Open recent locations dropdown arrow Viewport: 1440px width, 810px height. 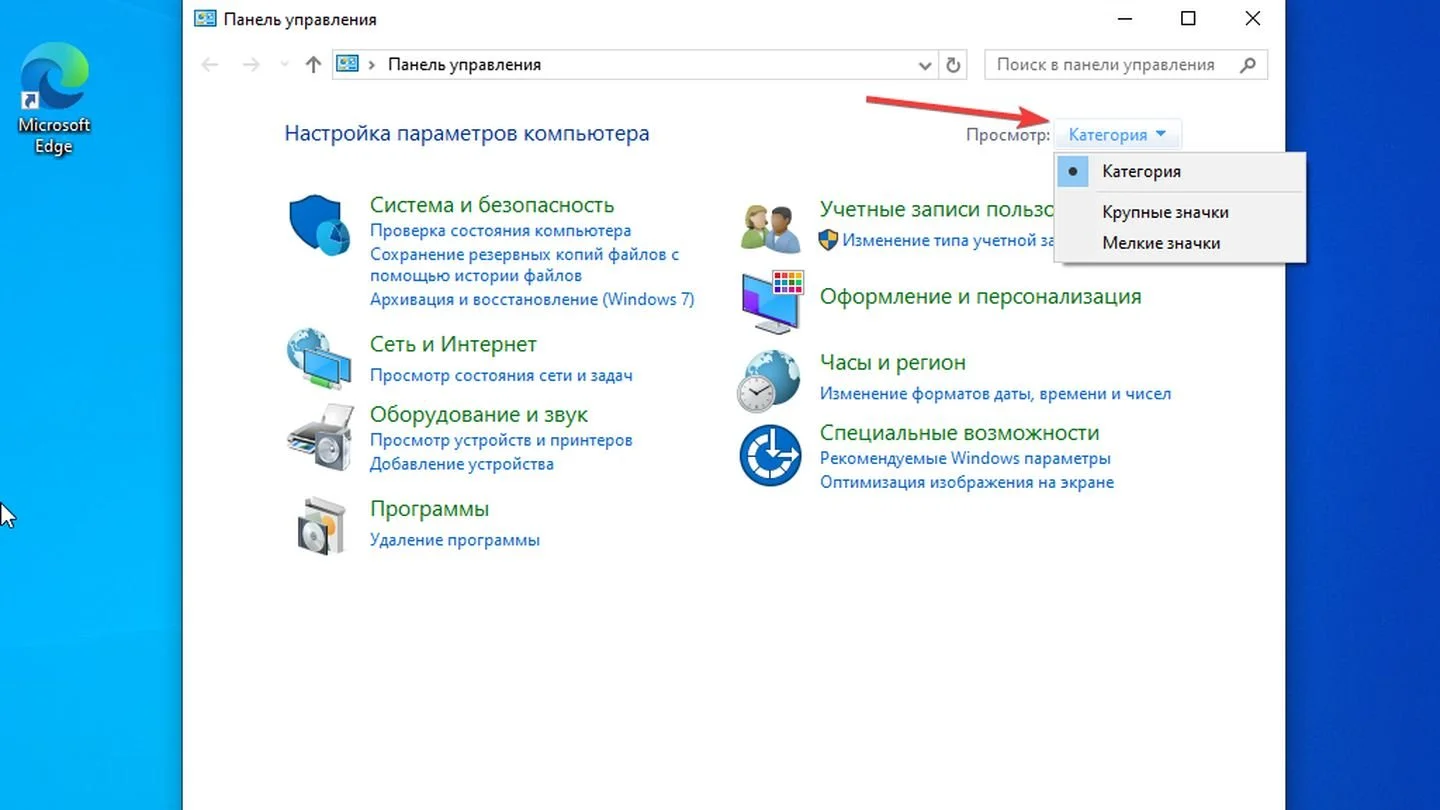click(x=284, y=65)
